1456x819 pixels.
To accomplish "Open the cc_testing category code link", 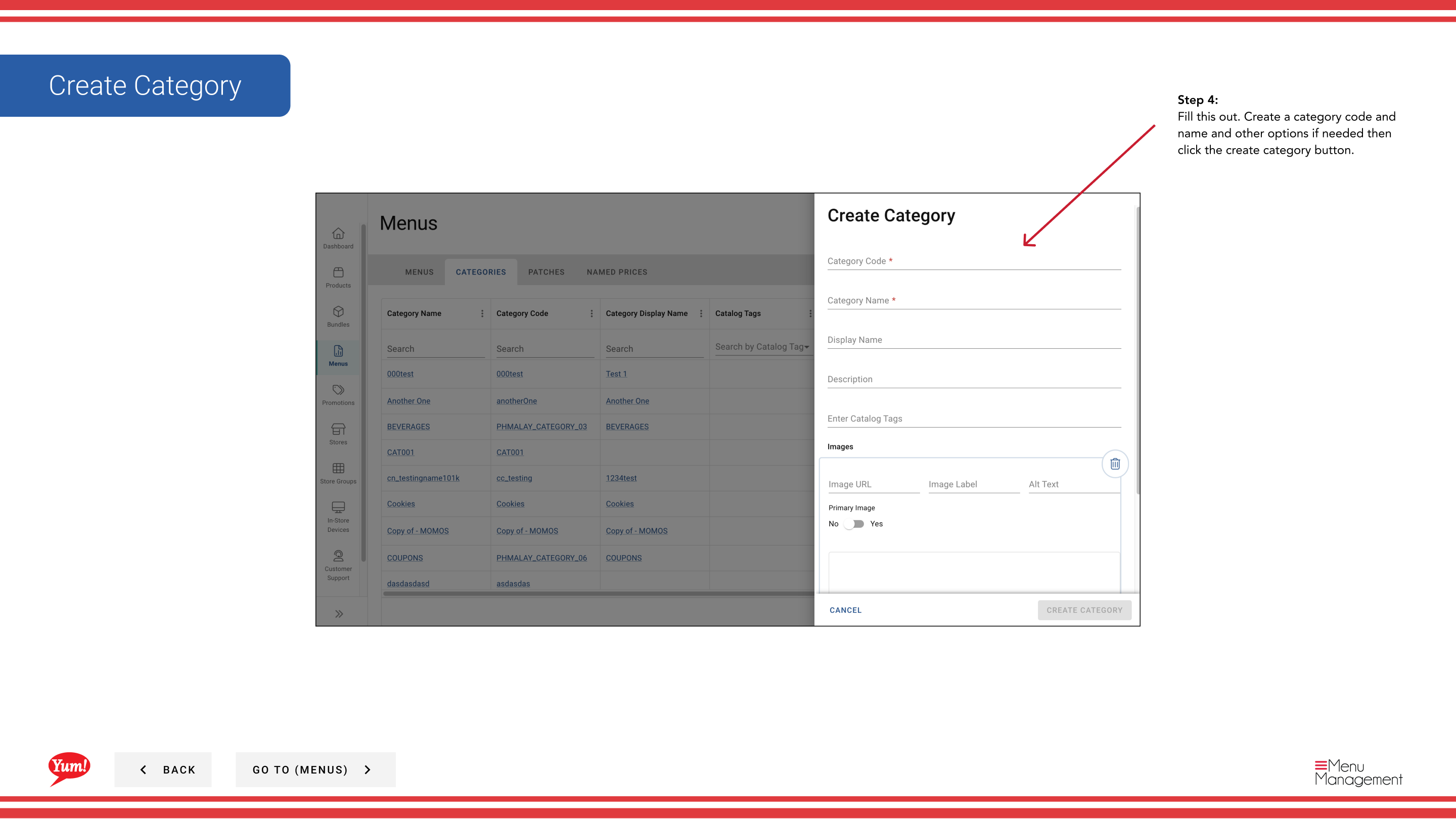I will (514, 478).
